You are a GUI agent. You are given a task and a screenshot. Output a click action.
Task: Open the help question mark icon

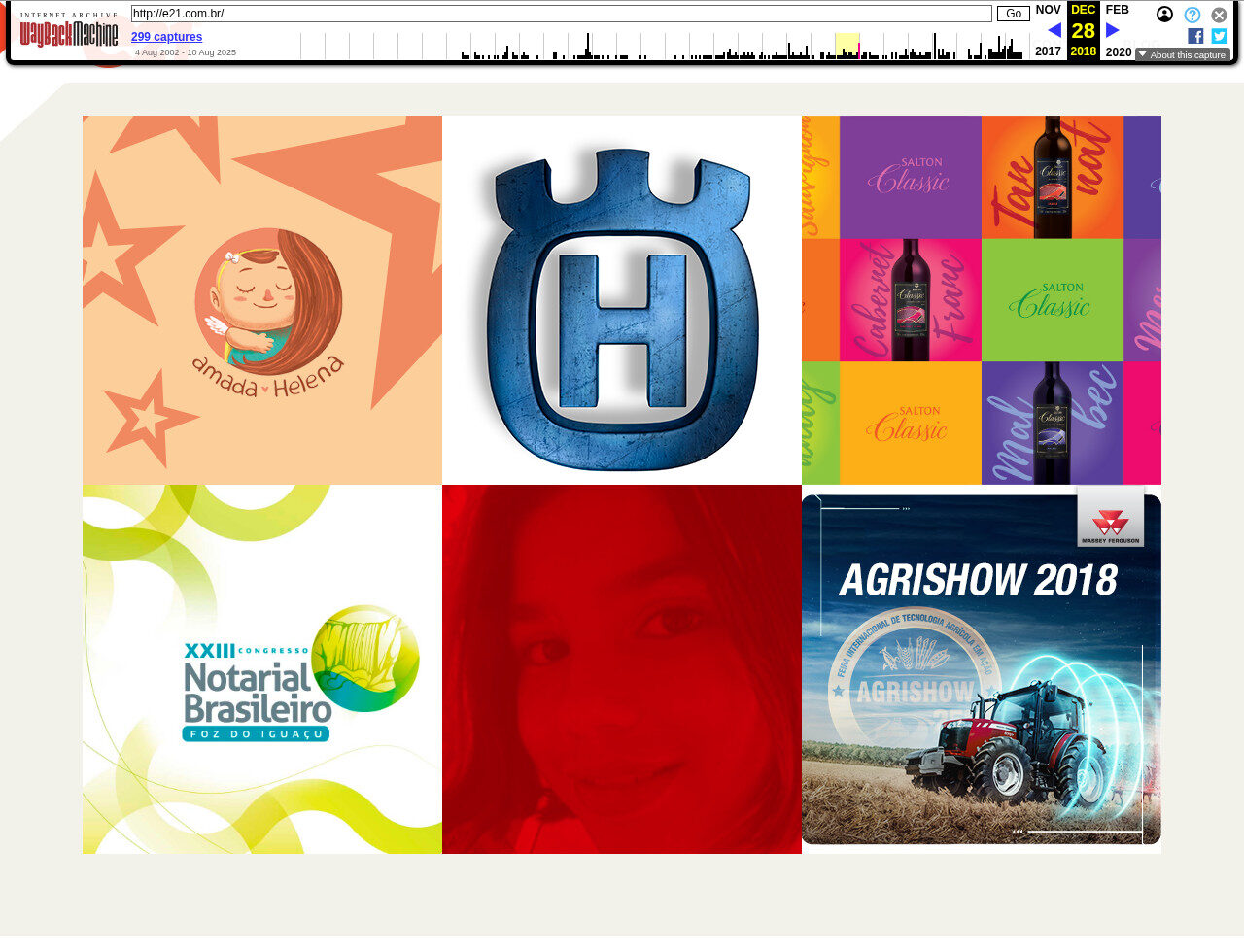[1192, 15]
